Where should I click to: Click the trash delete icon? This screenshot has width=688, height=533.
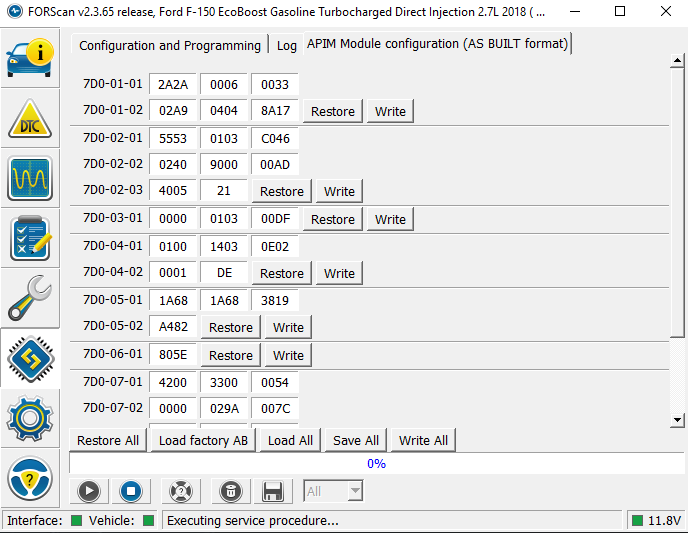(231, 491)
